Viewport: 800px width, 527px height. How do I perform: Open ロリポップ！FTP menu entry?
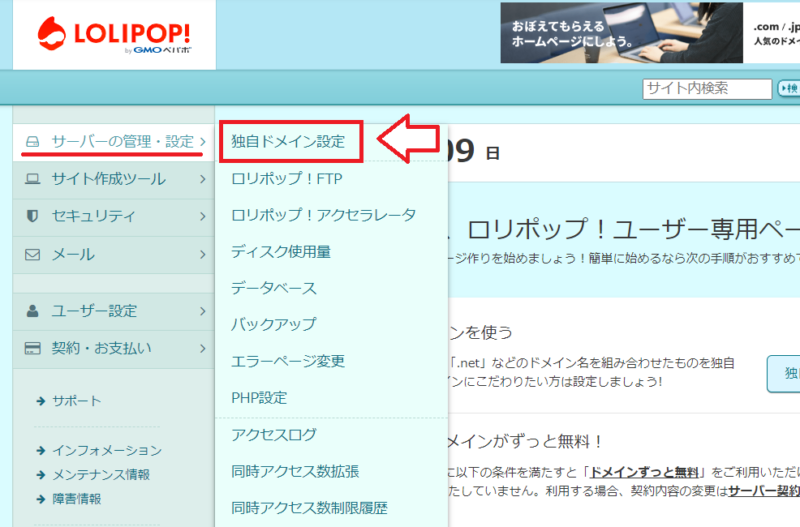[286, 179]
